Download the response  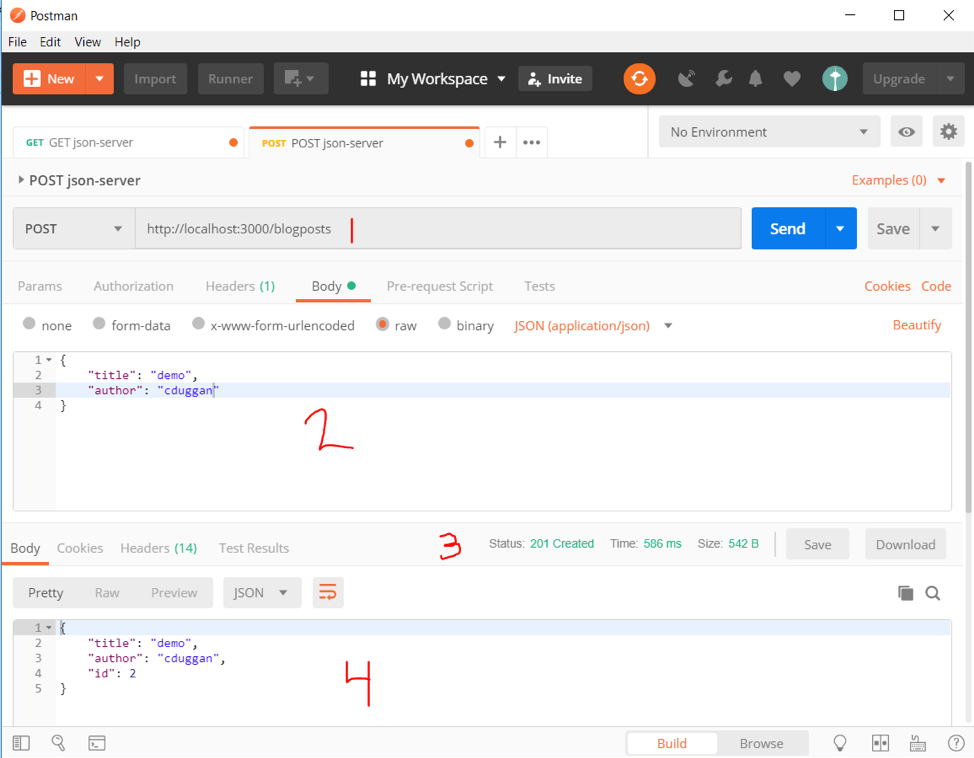click(906, 544)
